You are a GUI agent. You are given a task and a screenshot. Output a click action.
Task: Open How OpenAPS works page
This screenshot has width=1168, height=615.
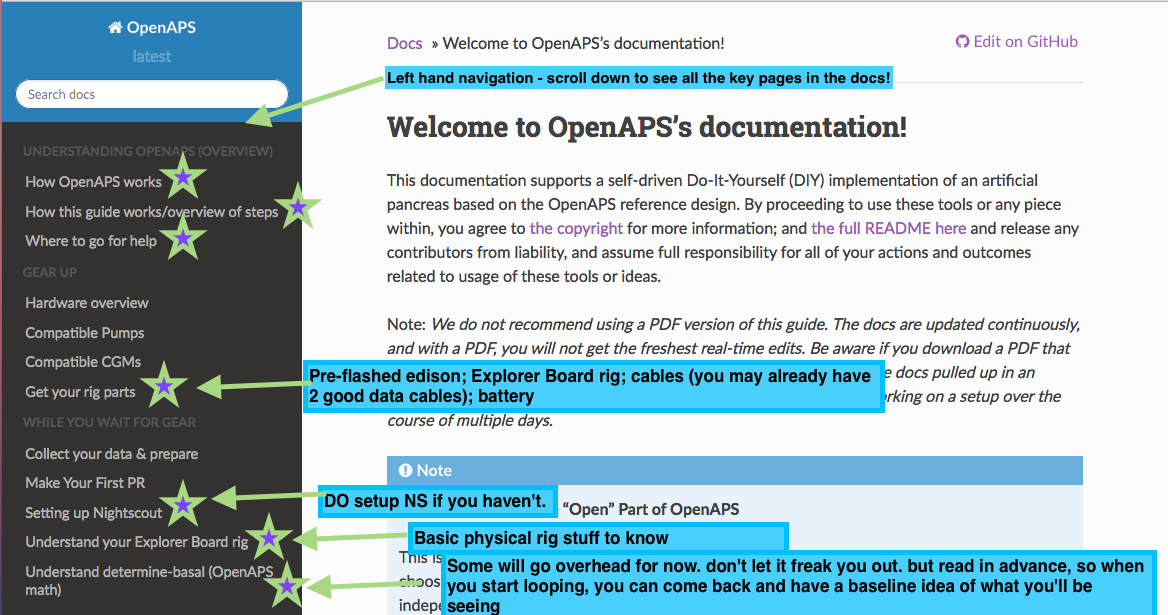[93, 182]
